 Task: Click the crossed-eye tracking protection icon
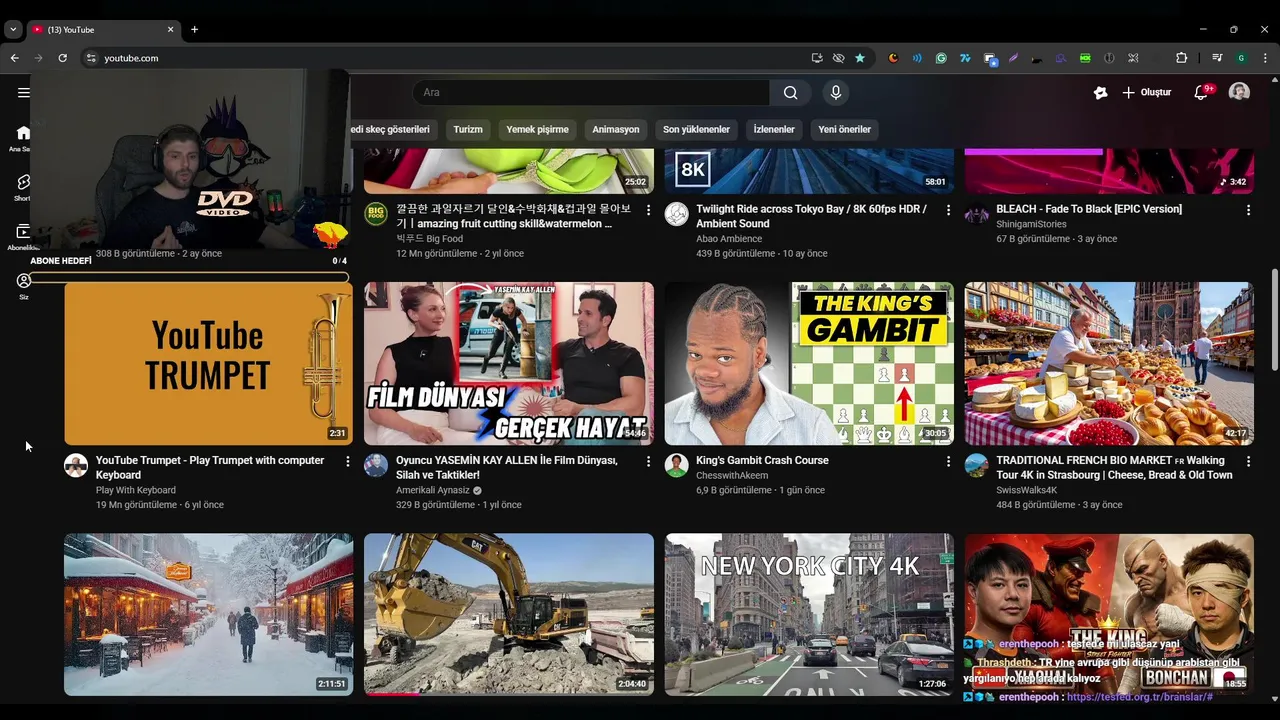(838, 58)
